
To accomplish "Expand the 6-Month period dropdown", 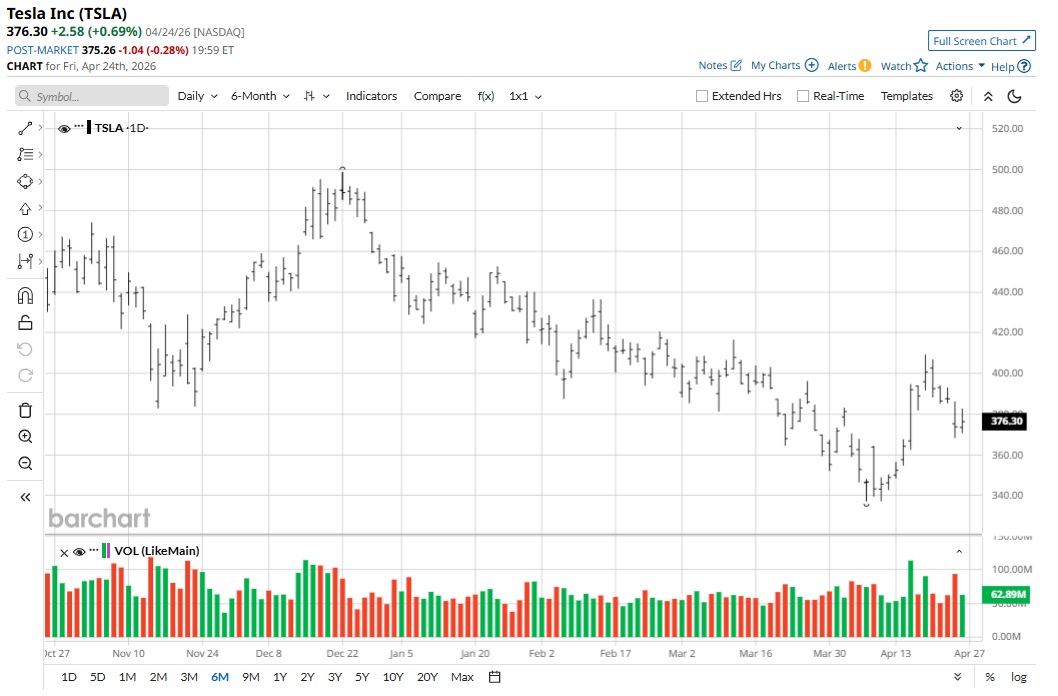I will (x=260, y=96).
